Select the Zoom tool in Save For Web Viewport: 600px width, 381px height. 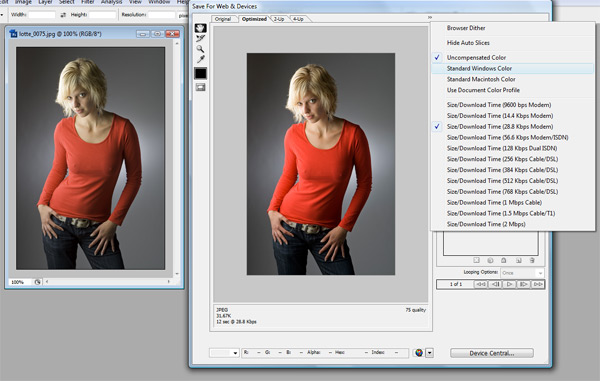(200, 49)
